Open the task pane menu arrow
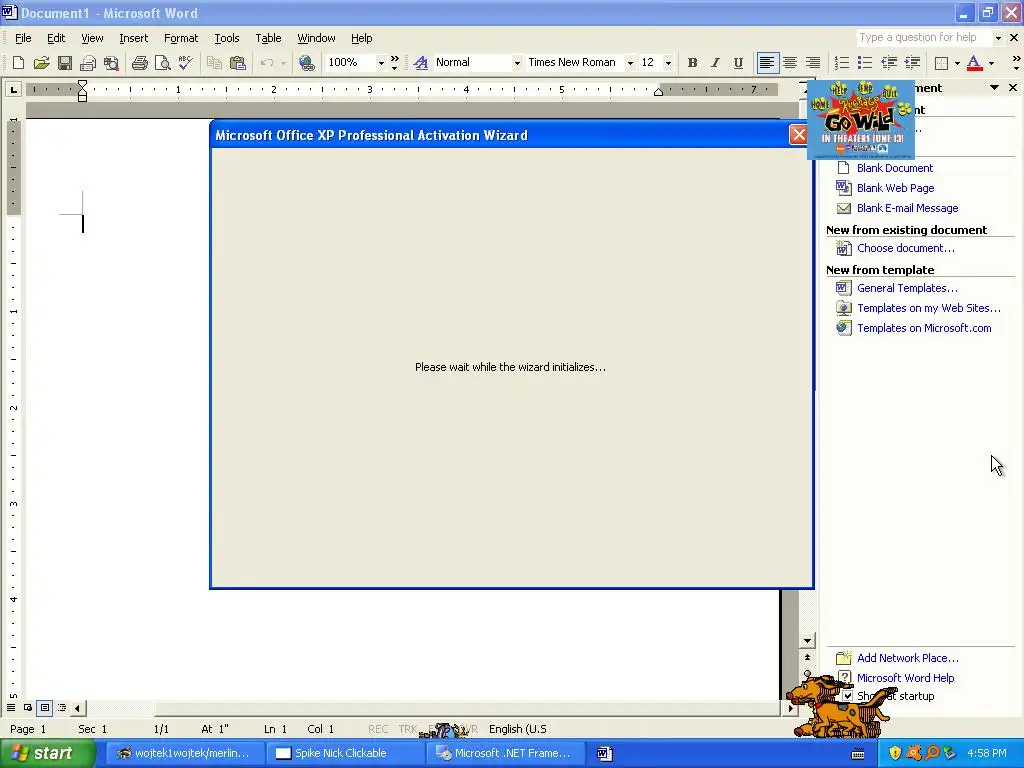Viewport: 1024px width, 768px height. point(994,88)
